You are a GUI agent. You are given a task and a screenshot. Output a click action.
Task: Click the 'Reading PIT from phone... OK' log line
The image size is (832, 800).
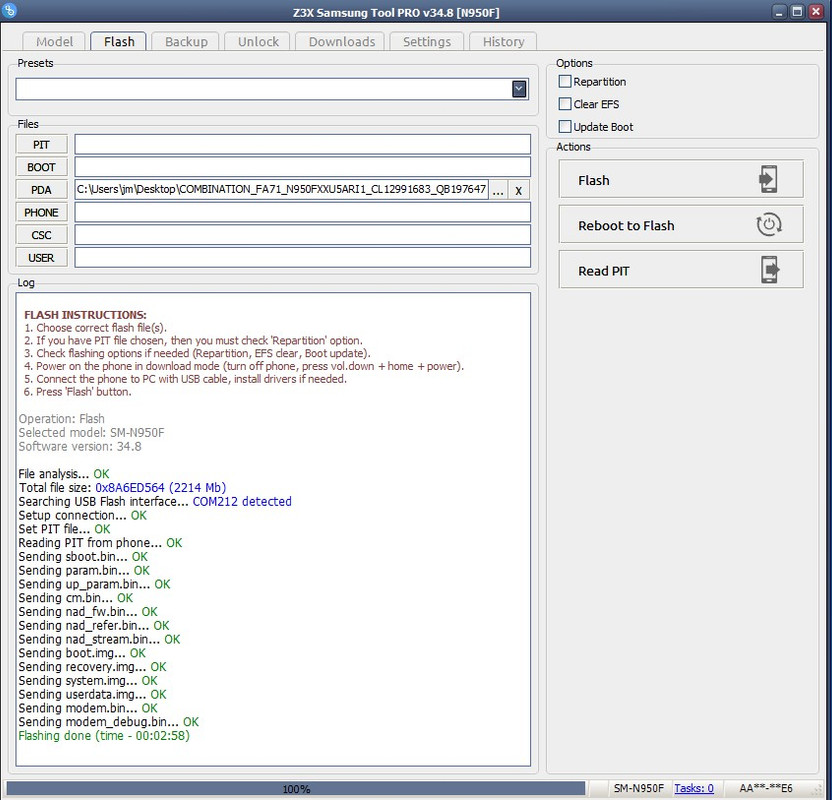coord(100,543)
